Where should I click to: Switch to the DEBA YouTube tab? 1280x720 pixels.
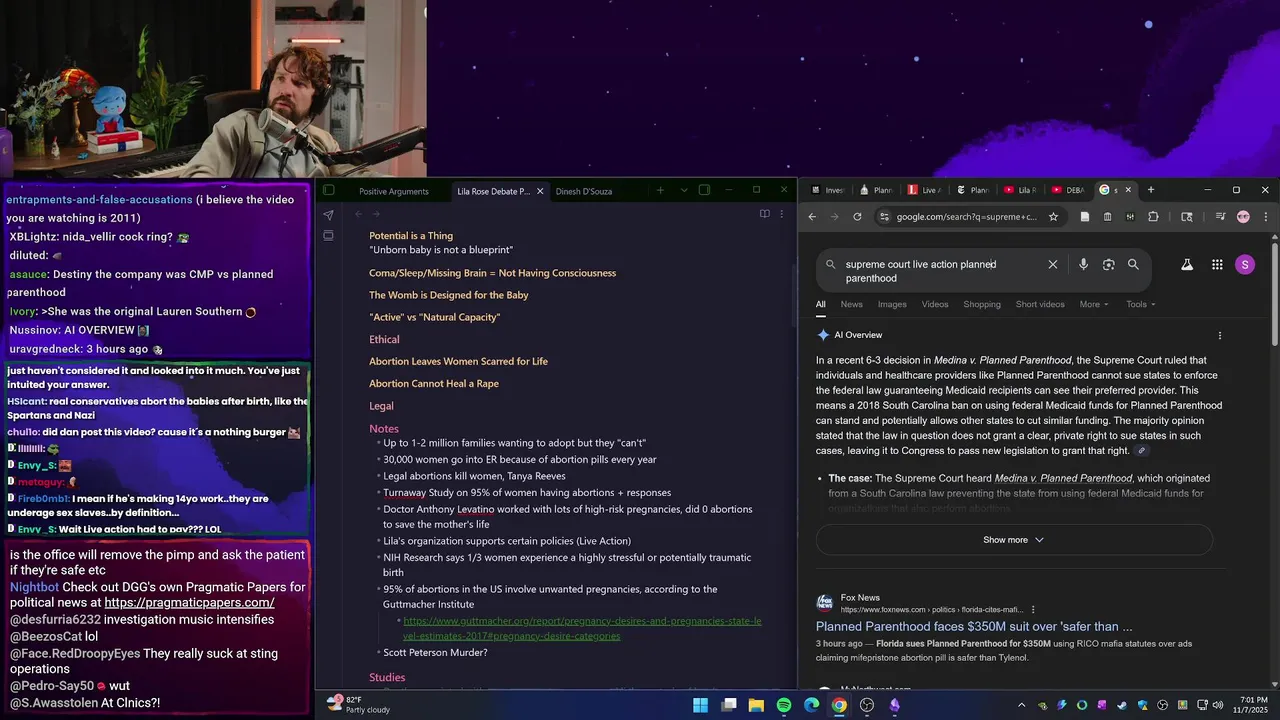click(1068, 190)
